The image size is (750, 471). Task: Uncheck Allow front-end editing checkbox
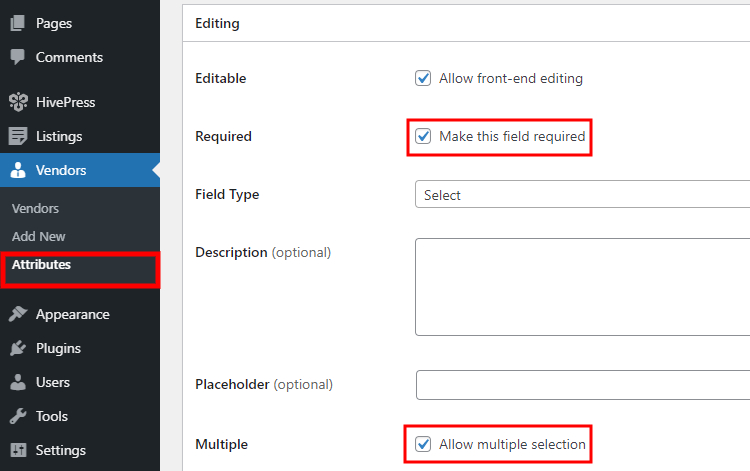coord(423,78)
